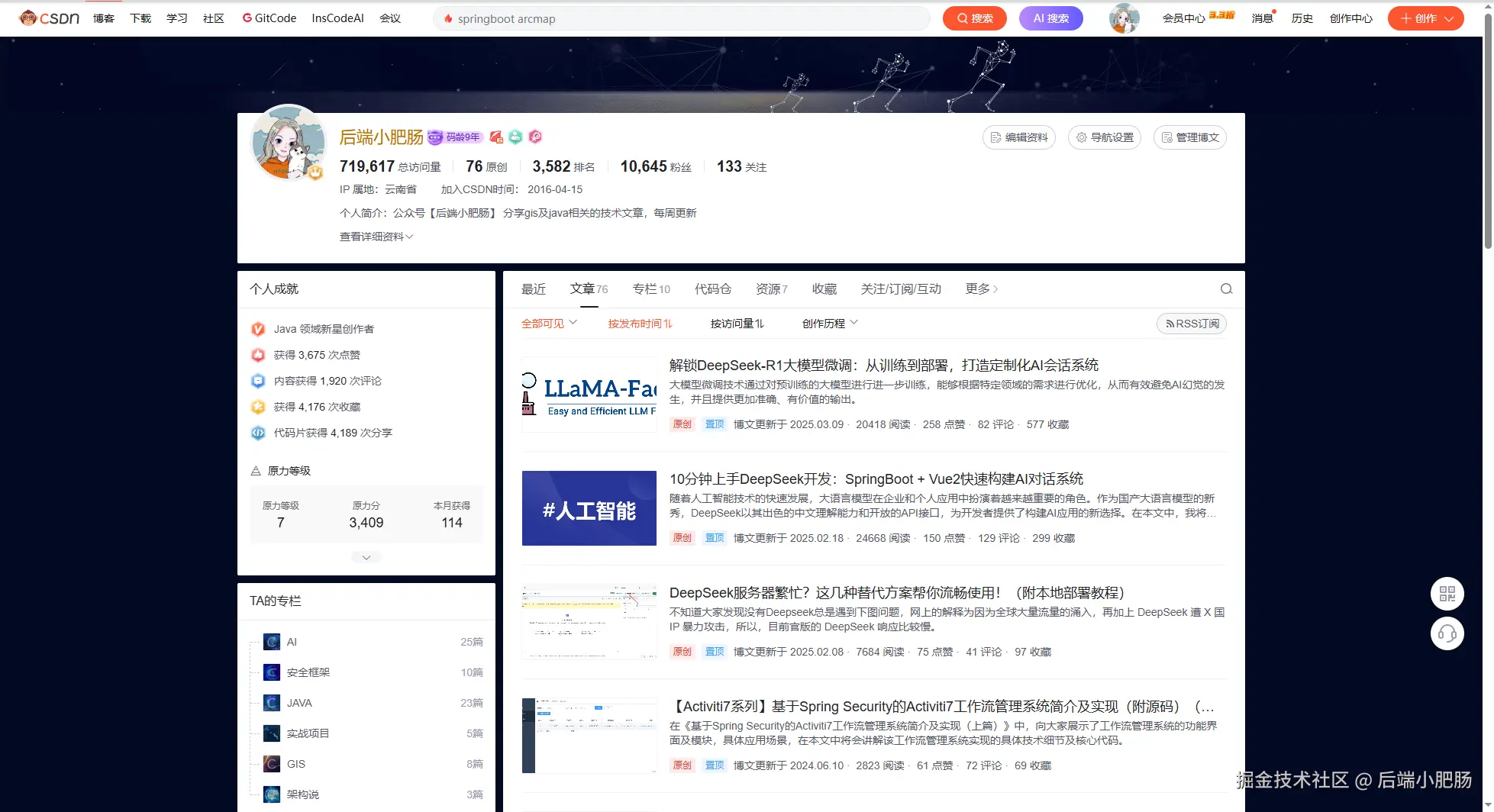Viewport: 1494px width, 812px height.
Task: Switch to the 资源 tab
Action: click(x=771, y=288)
